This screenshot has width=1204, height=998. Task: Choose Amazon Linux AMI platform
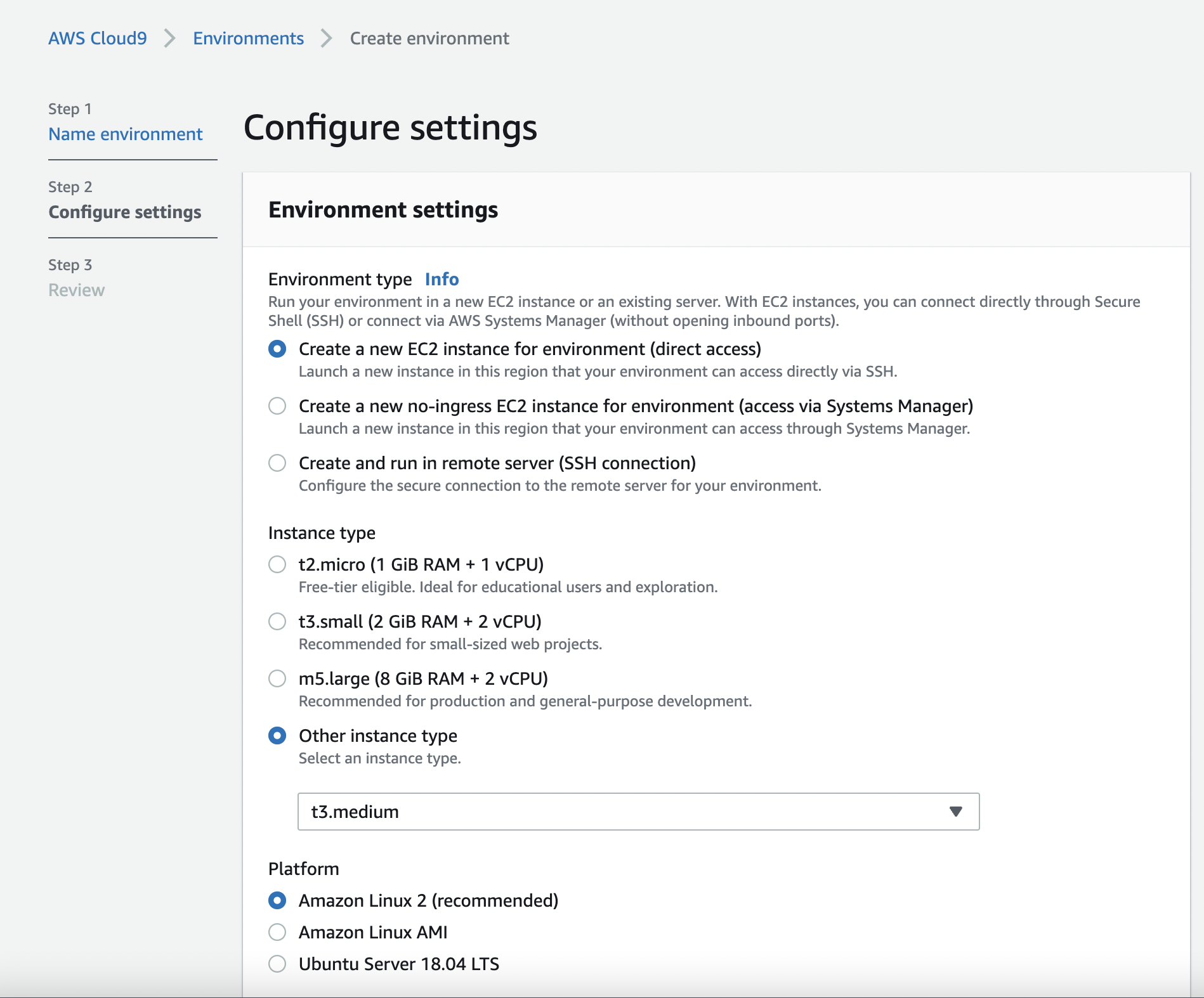point(277,932)
